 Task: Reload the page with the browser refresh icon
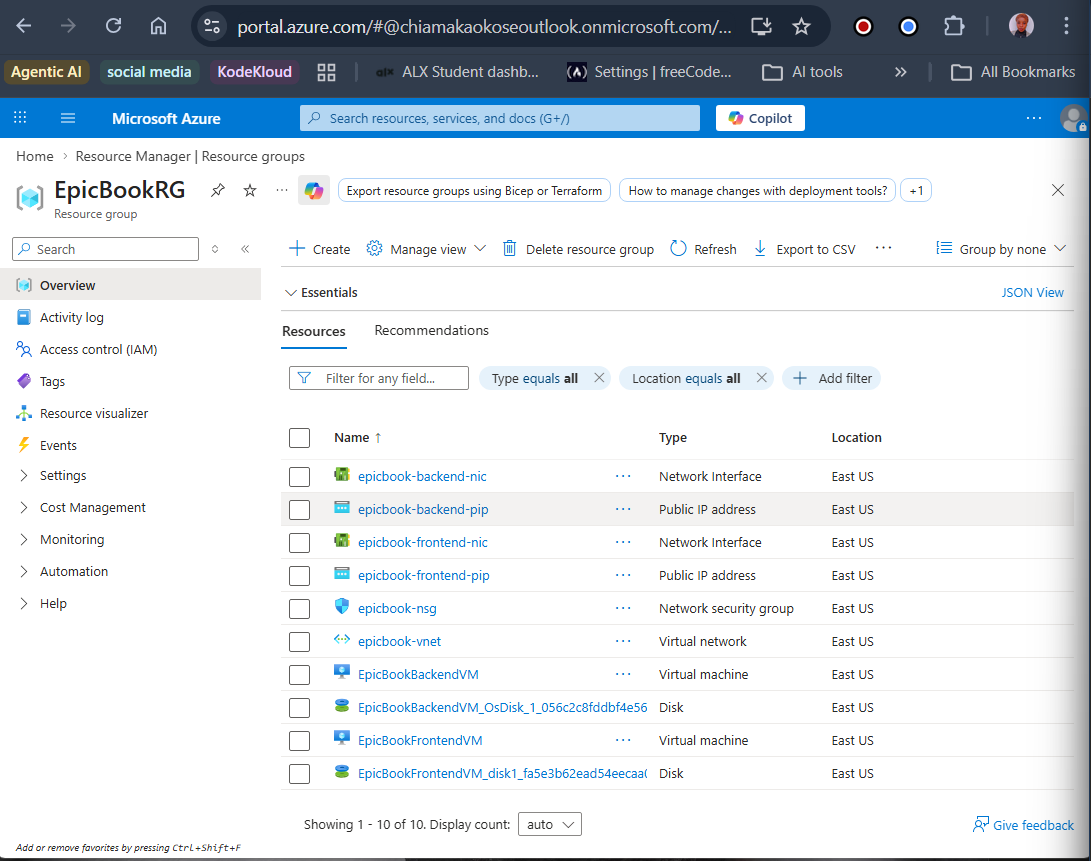113,26
